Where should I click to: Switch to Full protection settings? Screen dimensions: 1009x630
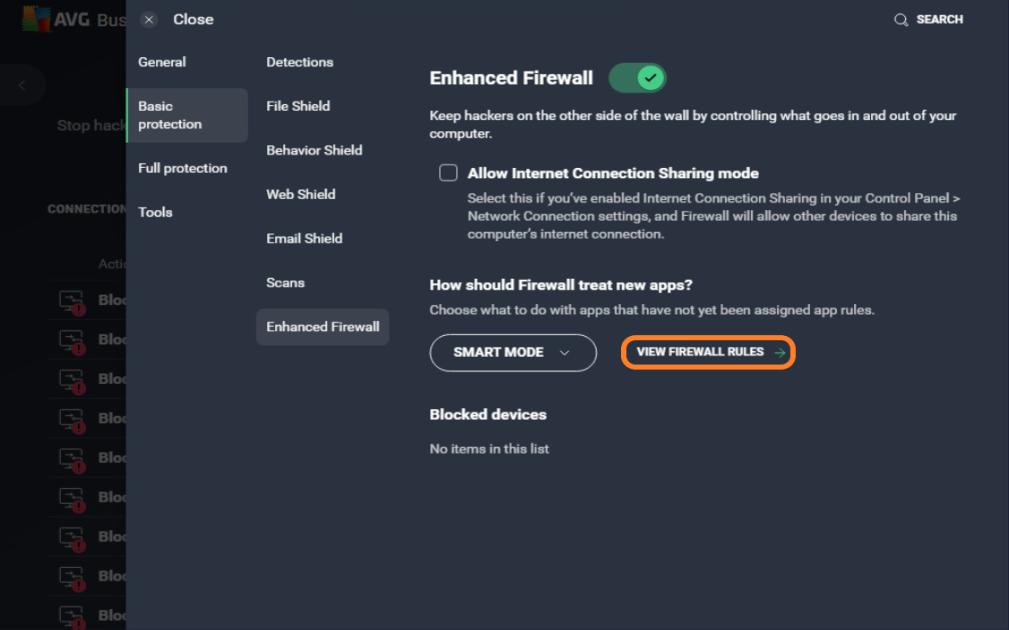click(183, 168)
